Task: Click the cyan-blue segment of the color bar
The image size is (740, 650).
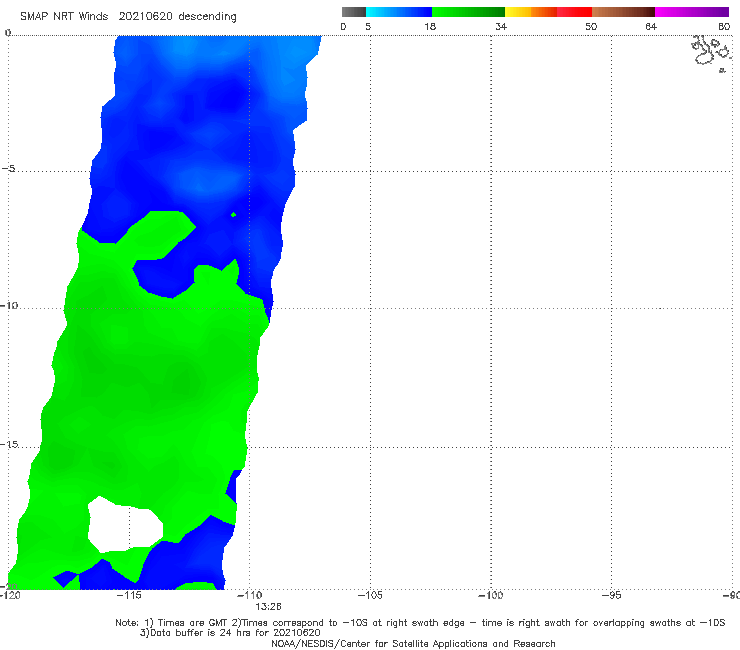Action: 399,12
